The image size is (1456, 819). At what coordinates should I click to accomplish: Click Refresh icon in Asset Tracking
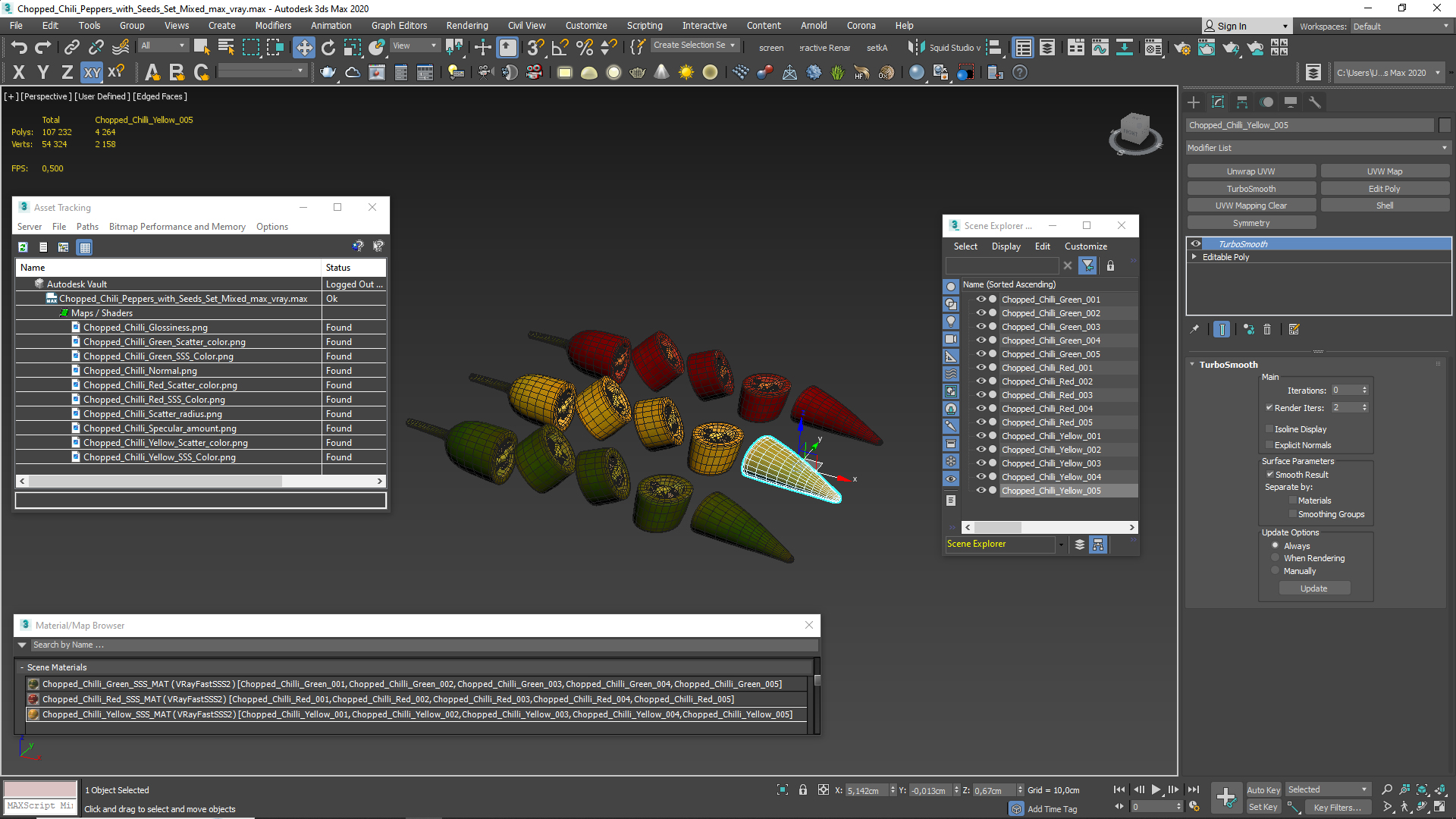[24, 247]
